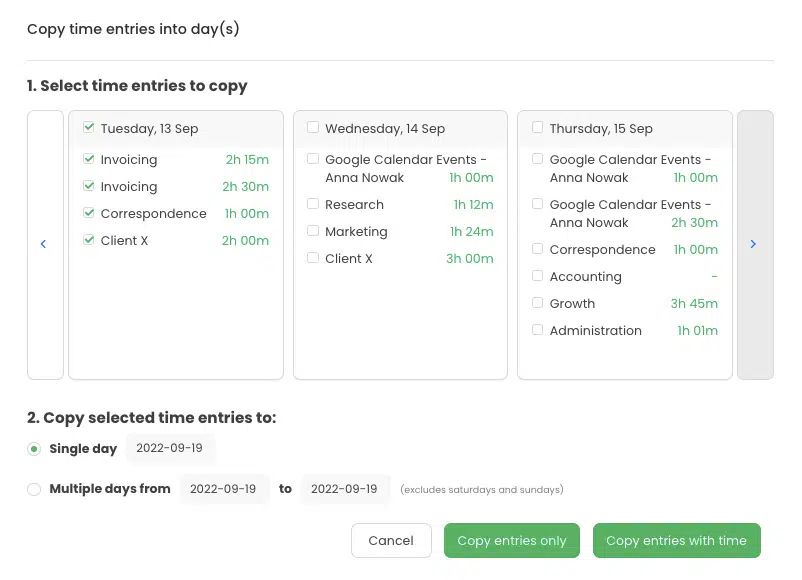Select the Single day radio option

pos(34,449)
